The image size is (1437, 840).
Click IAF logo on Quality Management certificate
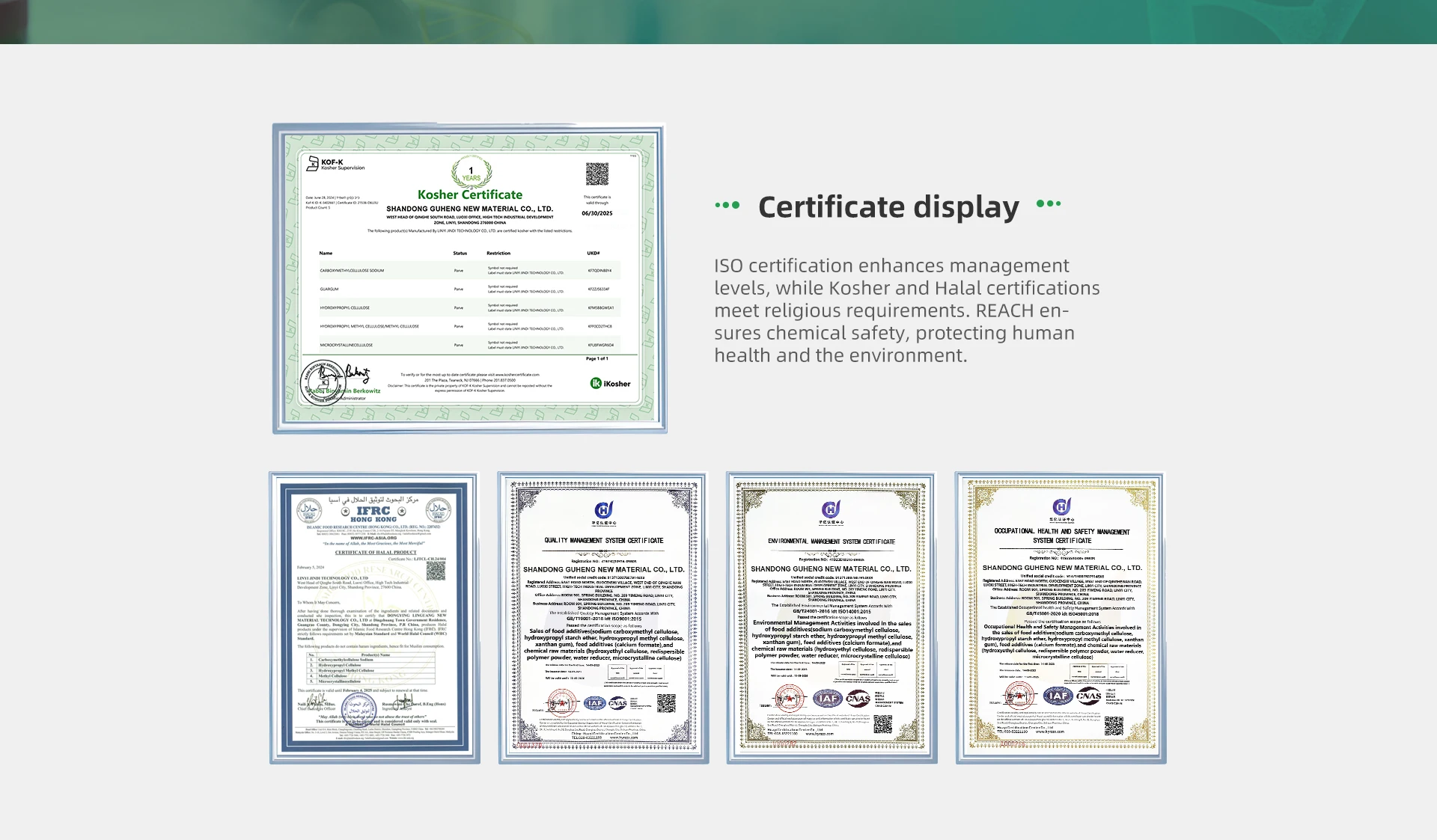coord(594,703)
